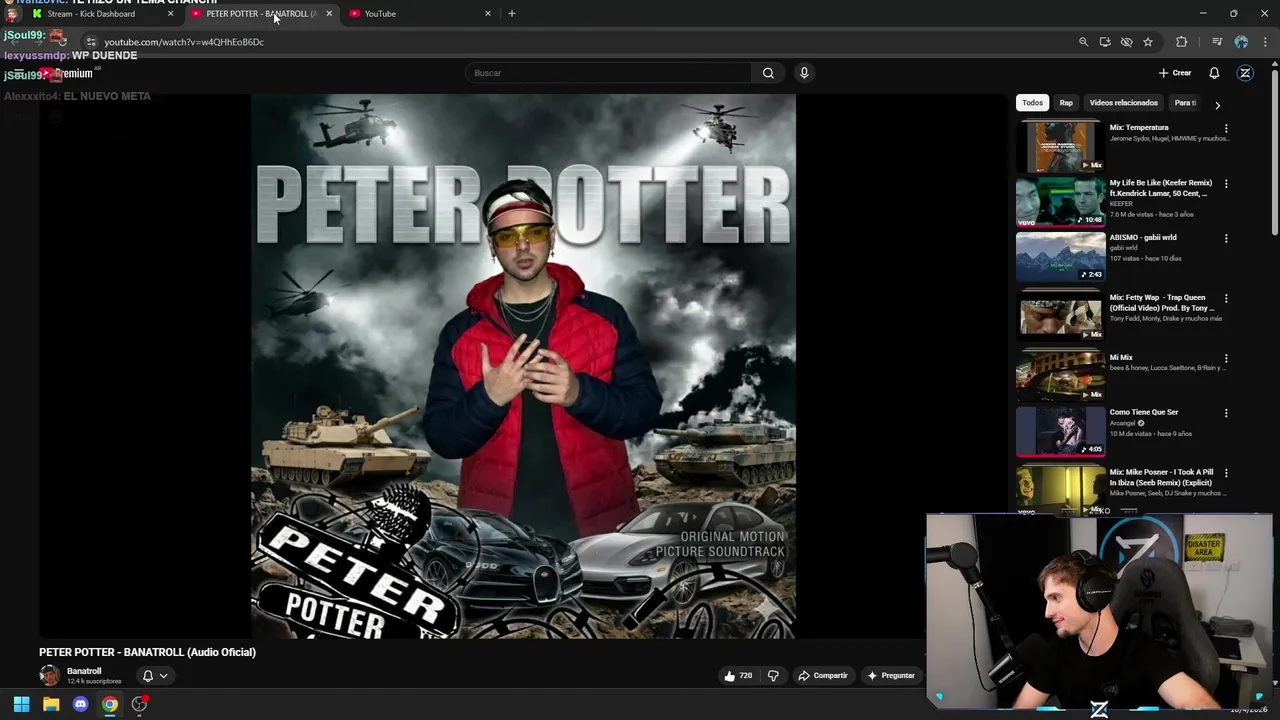
Task: Close the Kick Dashboard tab
Action: tap(170, 14)
